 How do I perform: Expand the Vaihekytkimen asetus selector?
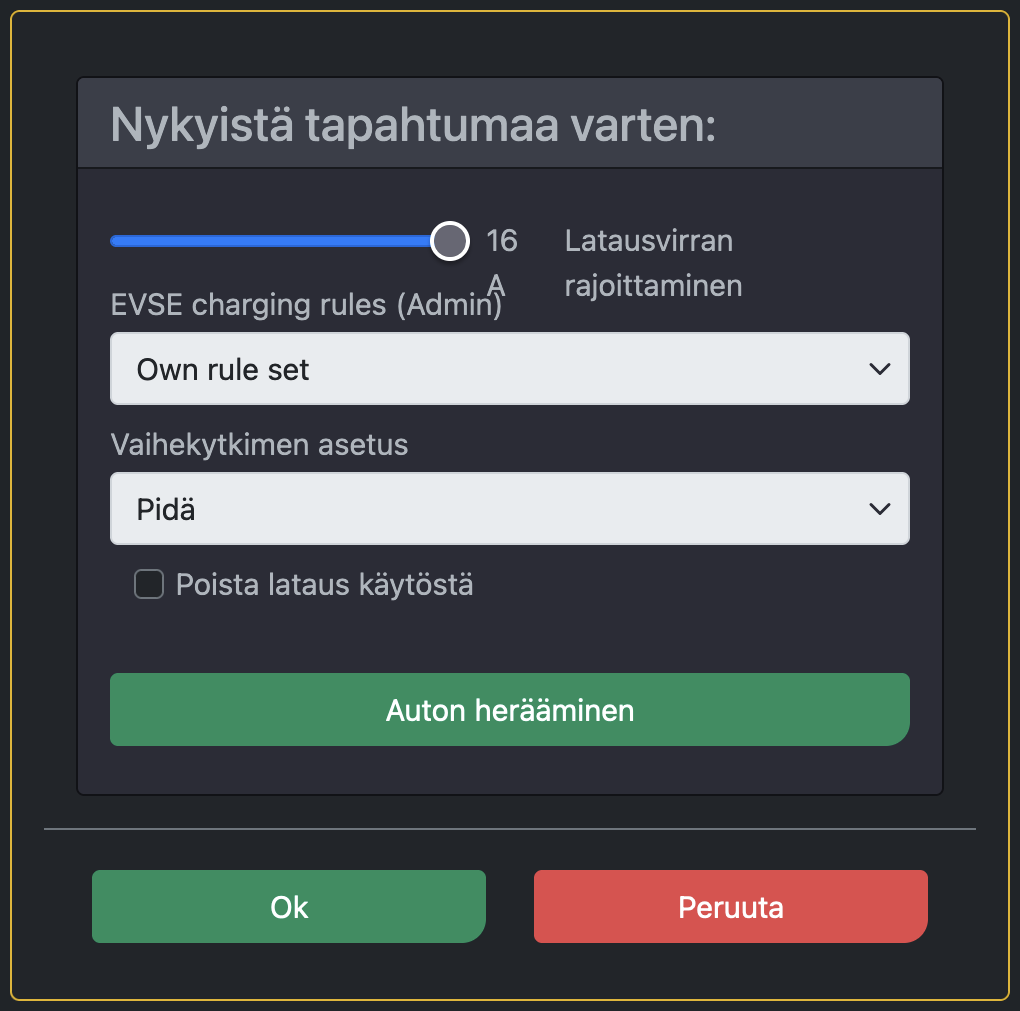510,509
